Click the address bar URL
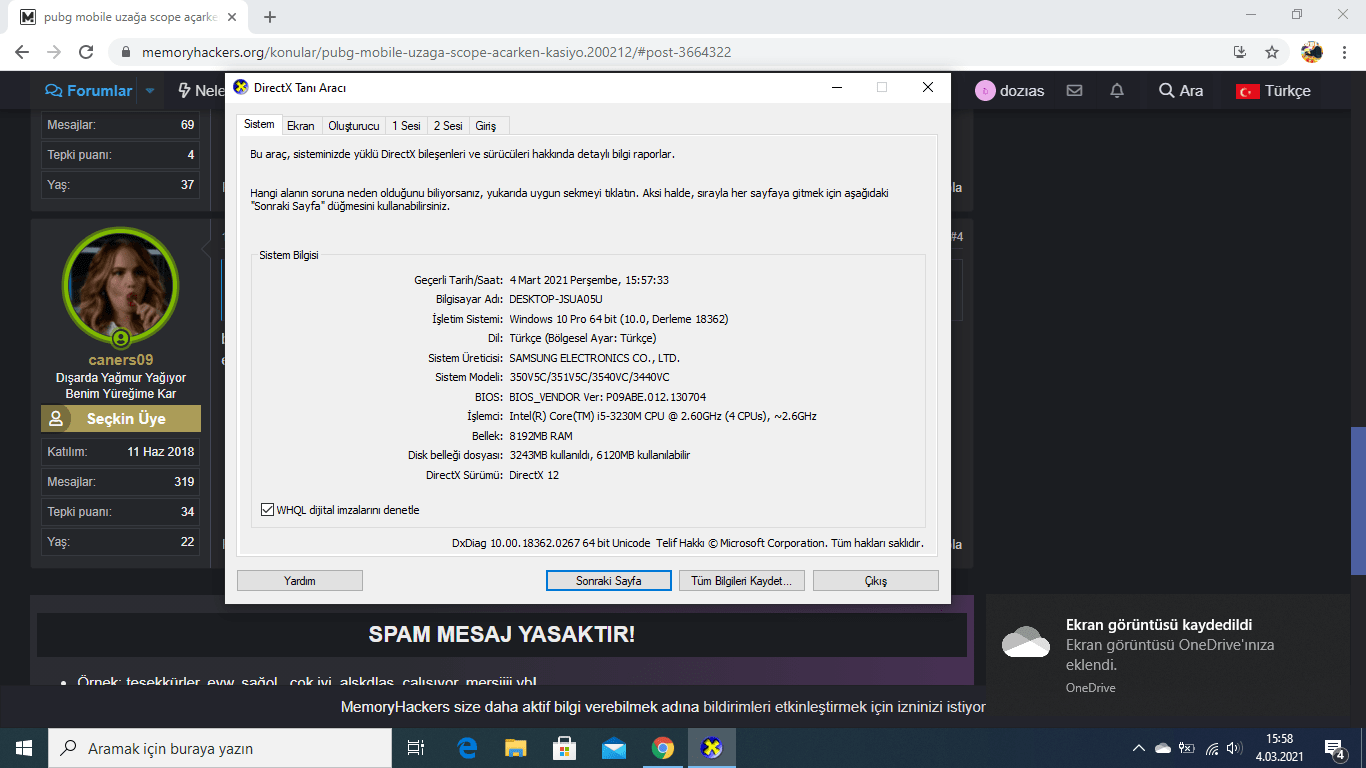The width and height of the screenshot is (1366, 768). [x=437, y=52]
